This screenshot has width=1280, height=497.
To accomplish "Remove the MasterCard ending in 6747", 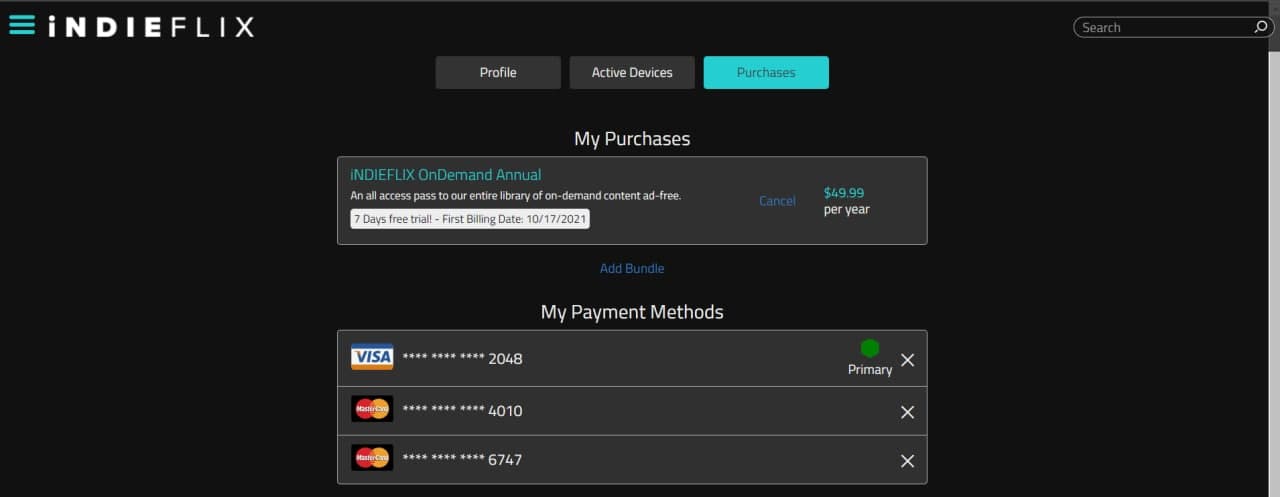I will (x=907, y=461).
